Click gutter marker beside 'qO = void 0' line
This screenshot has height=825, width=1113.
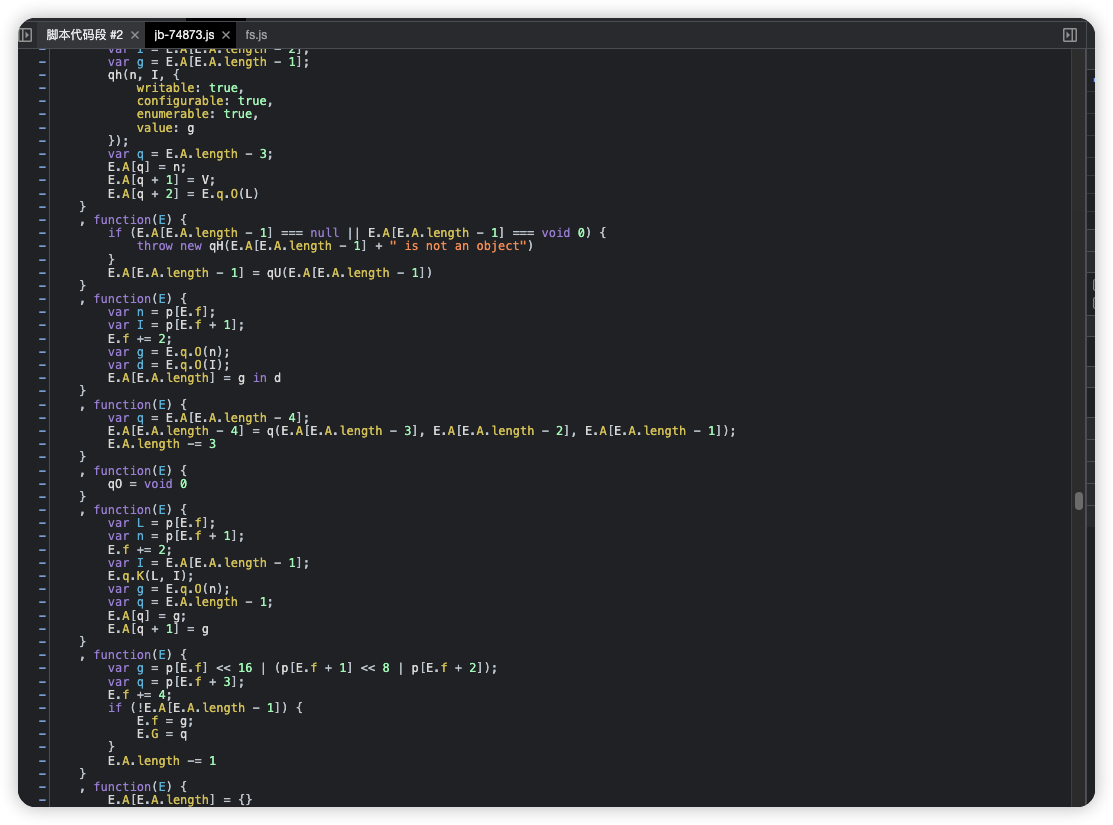click(x=42, y=484)
